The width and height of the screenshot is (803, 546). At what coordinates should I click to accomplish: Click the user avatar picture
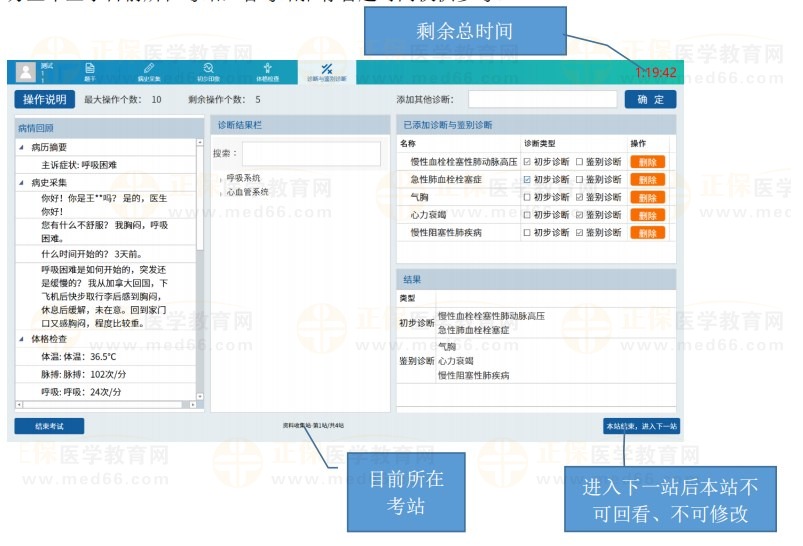26,72
